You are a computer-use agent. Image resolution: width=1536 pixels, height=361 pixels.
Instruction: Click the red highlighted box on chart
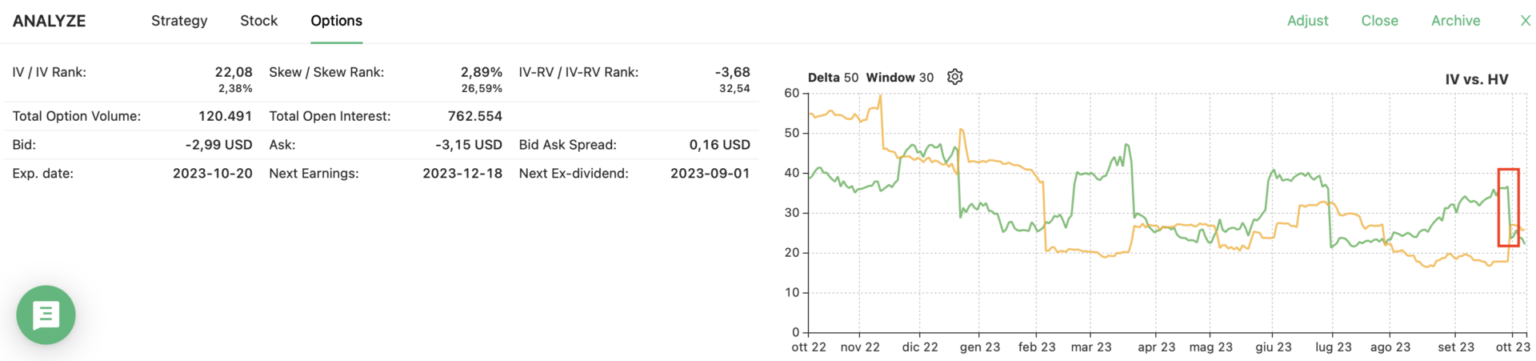pos(1508,207)
